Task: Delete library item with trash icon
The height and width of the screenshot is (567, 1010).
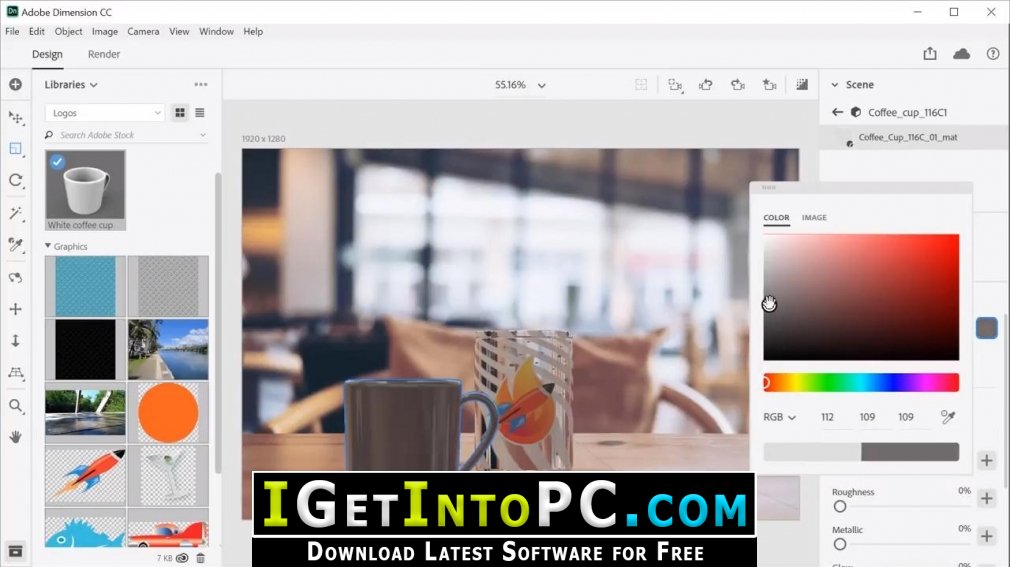Action: pos(200,558)
